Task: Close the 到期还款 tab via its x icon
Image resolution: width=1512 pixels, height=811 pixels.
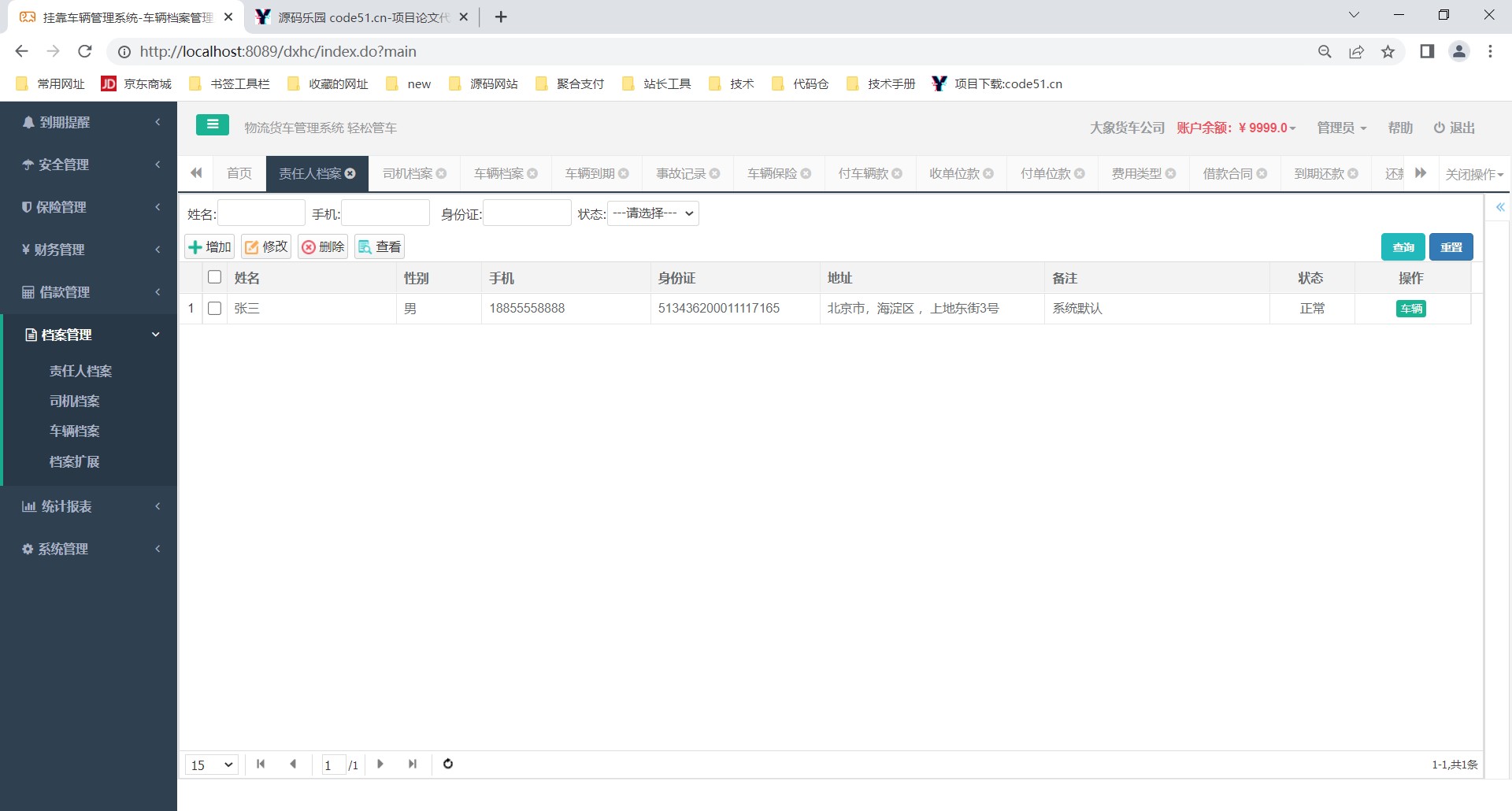Action: pos(1353,173)
